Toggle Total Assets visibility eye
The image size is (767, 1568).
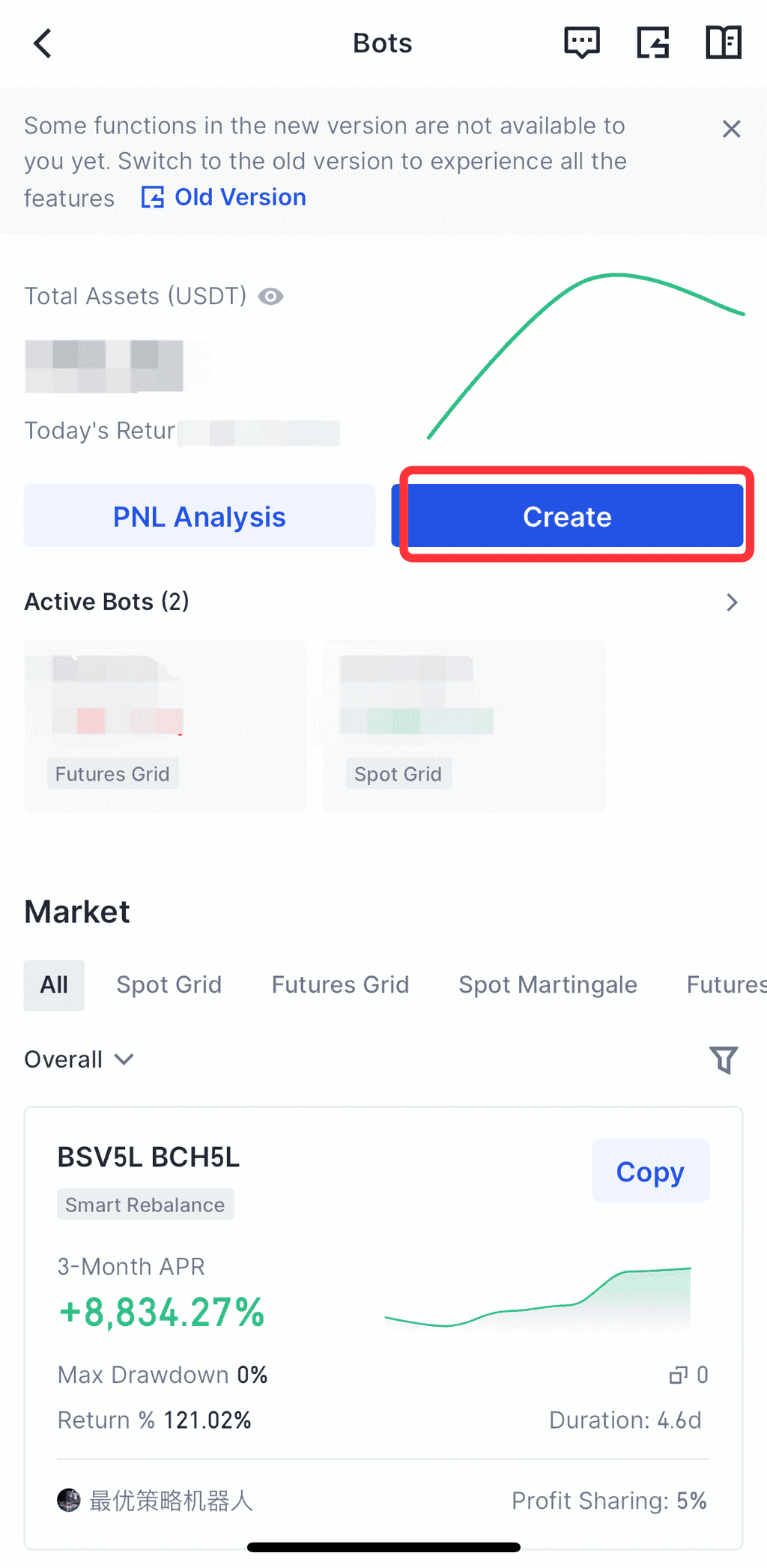tap(270, 297)
